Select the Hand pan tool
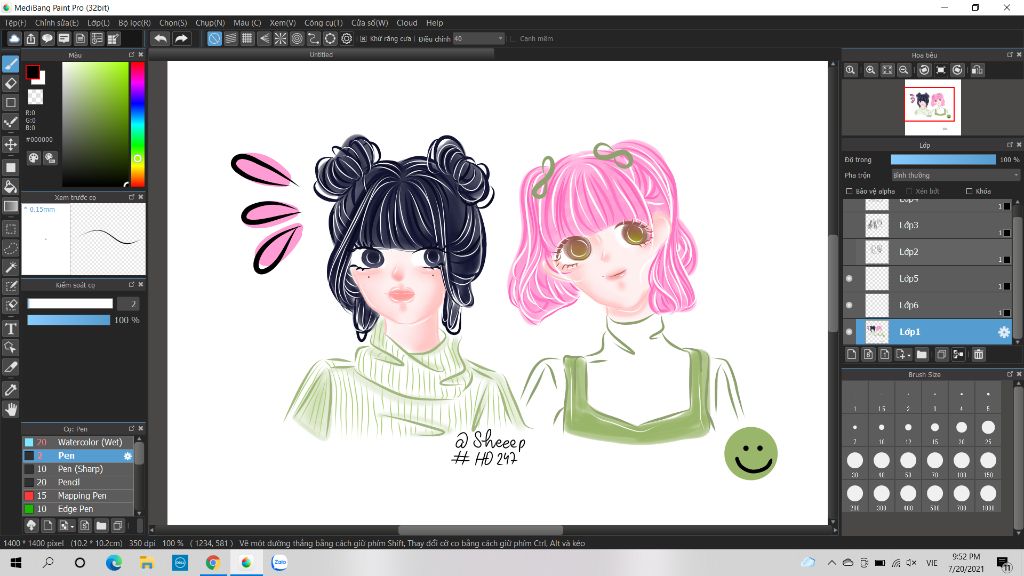1024x576 pixels. 10,409
